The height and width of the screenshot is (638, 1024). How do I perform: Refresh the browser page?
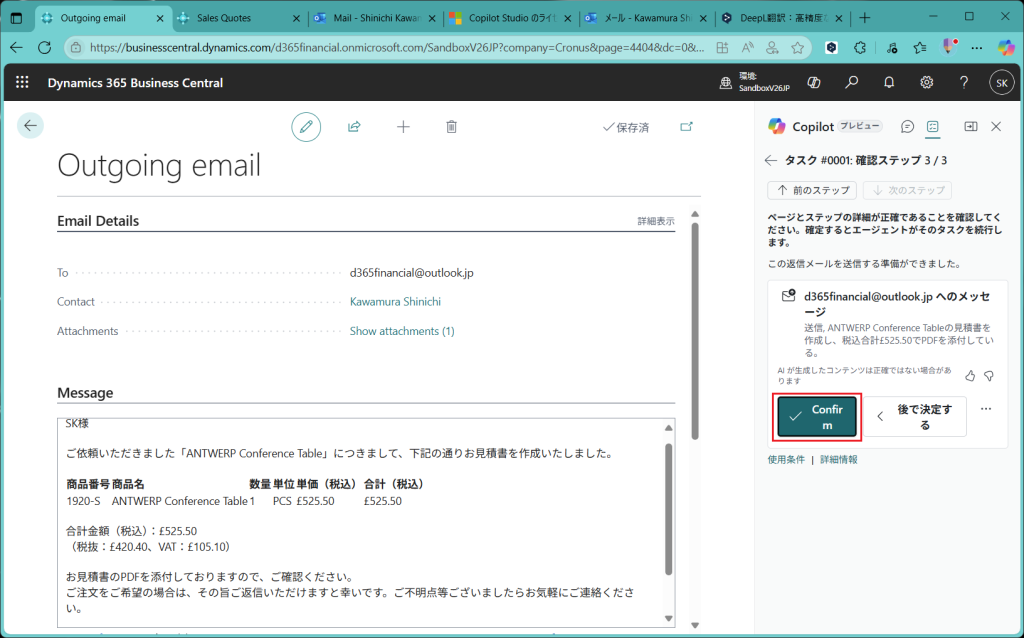click(44, 48)
